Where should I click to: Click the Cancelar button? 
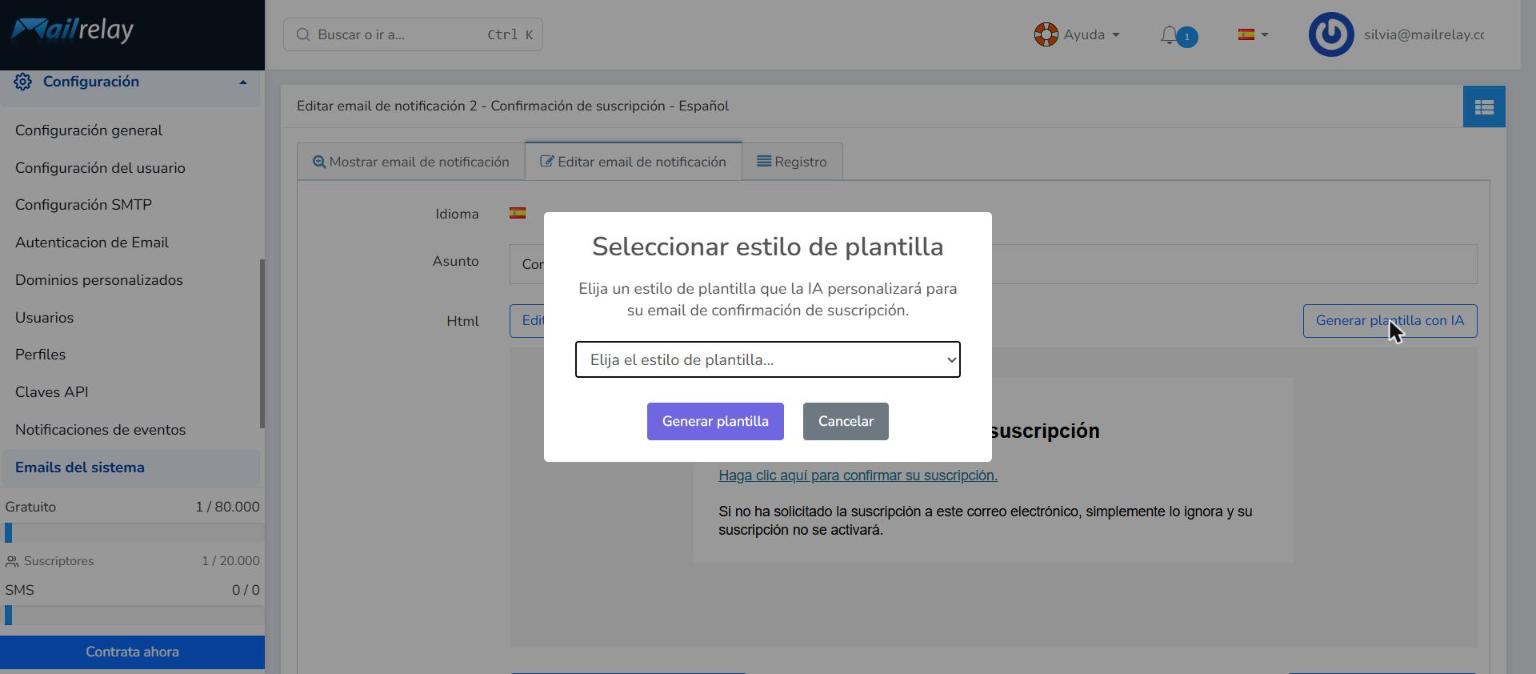click(846, 421)
